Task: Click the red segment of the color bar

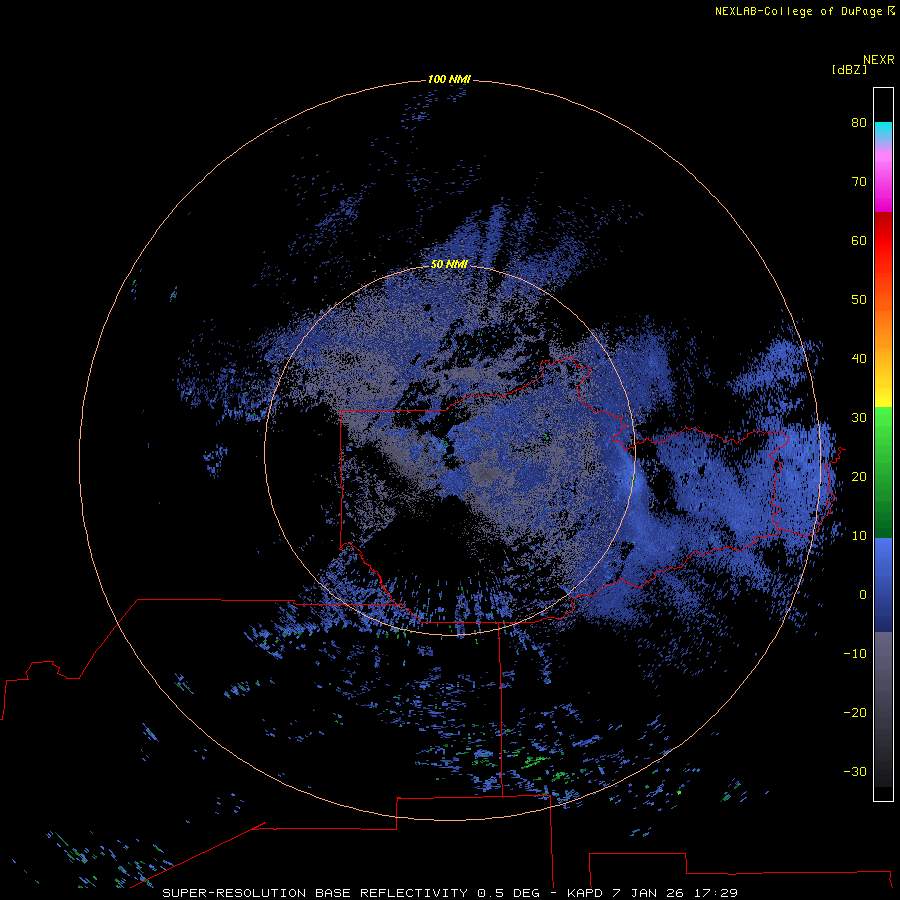Action: [883, 241]
